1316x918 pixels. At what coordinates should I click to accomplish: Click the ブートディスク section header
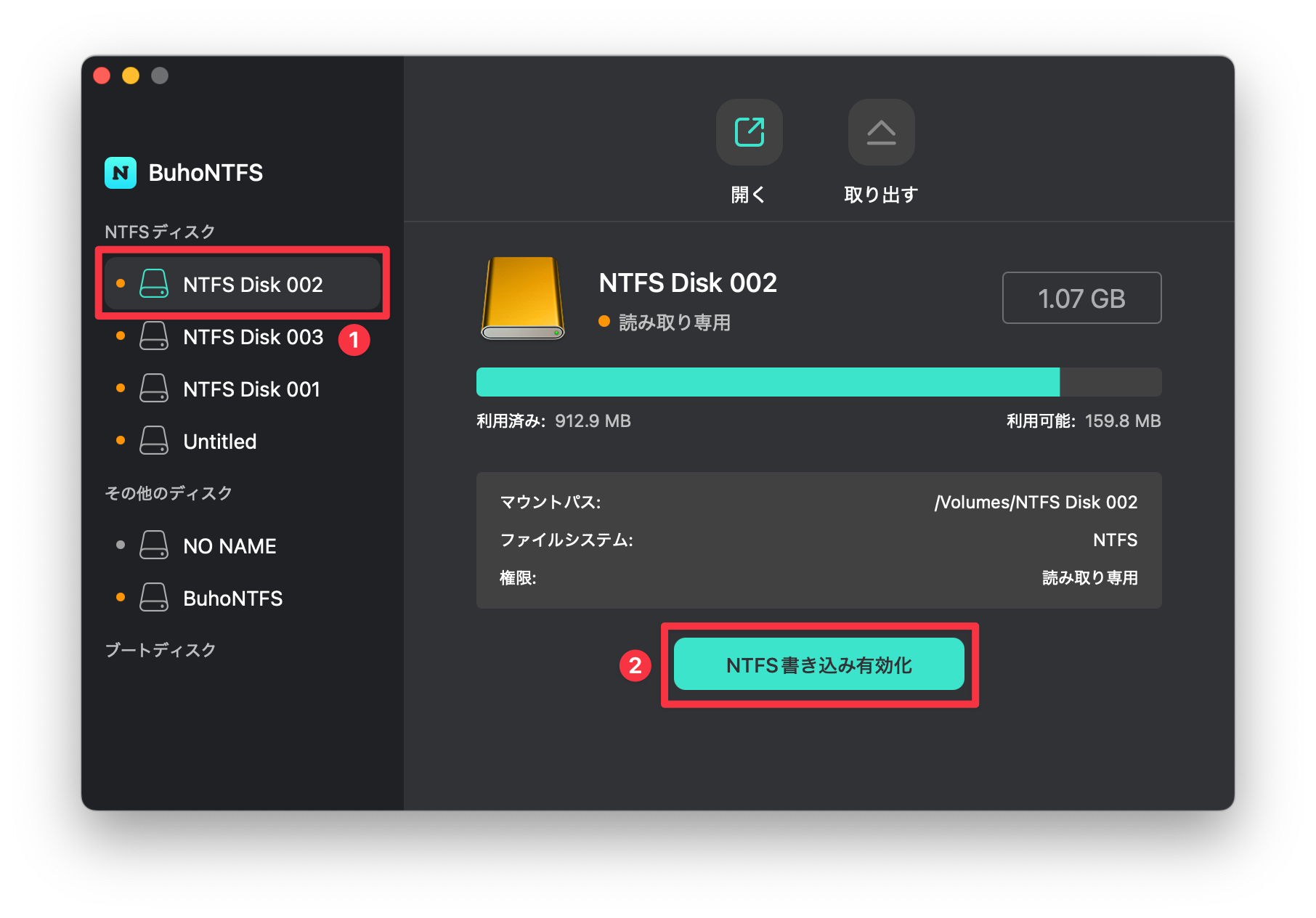[161, 650]
